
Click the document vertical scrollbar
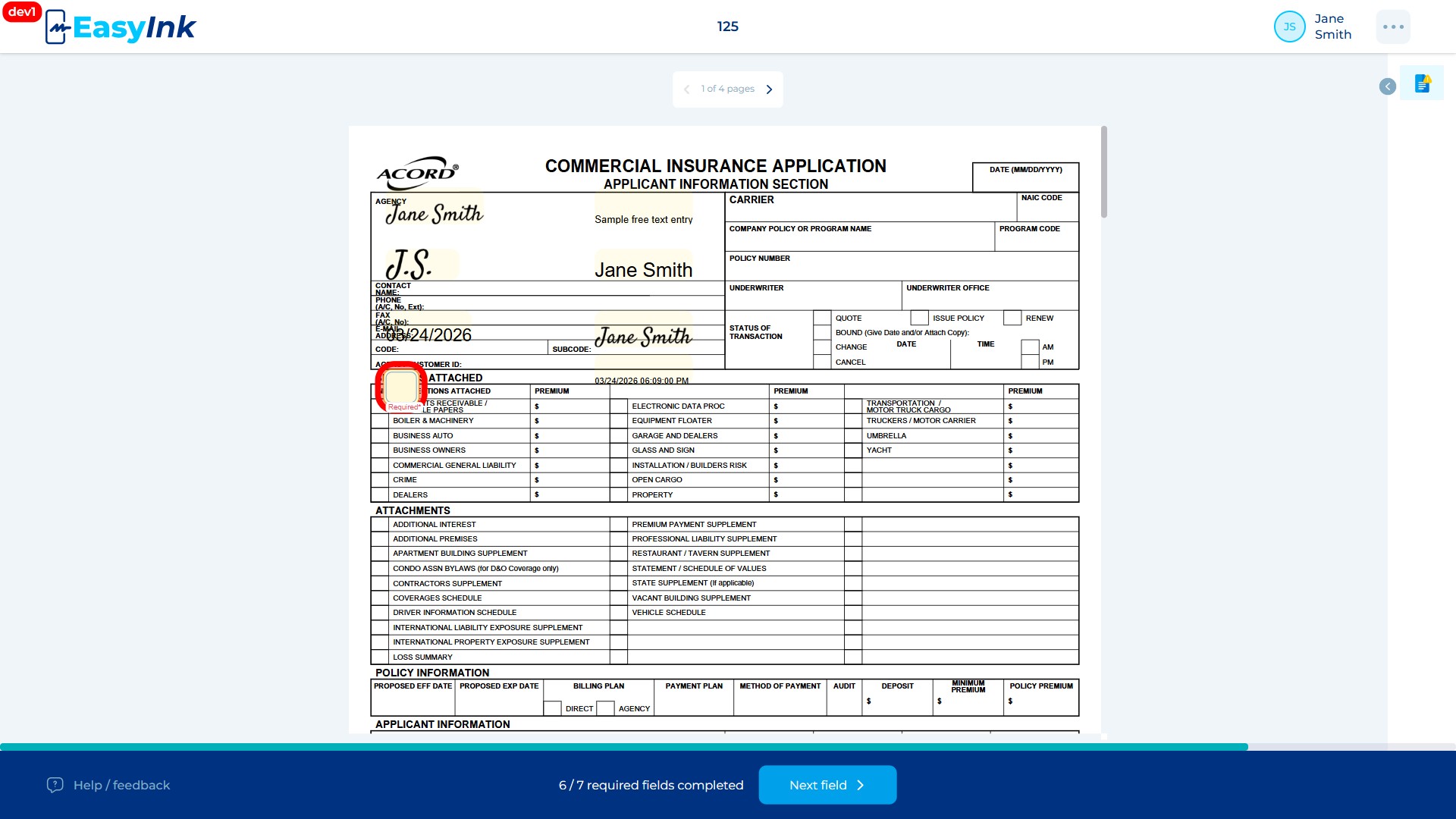click(x=1104, y=173)
